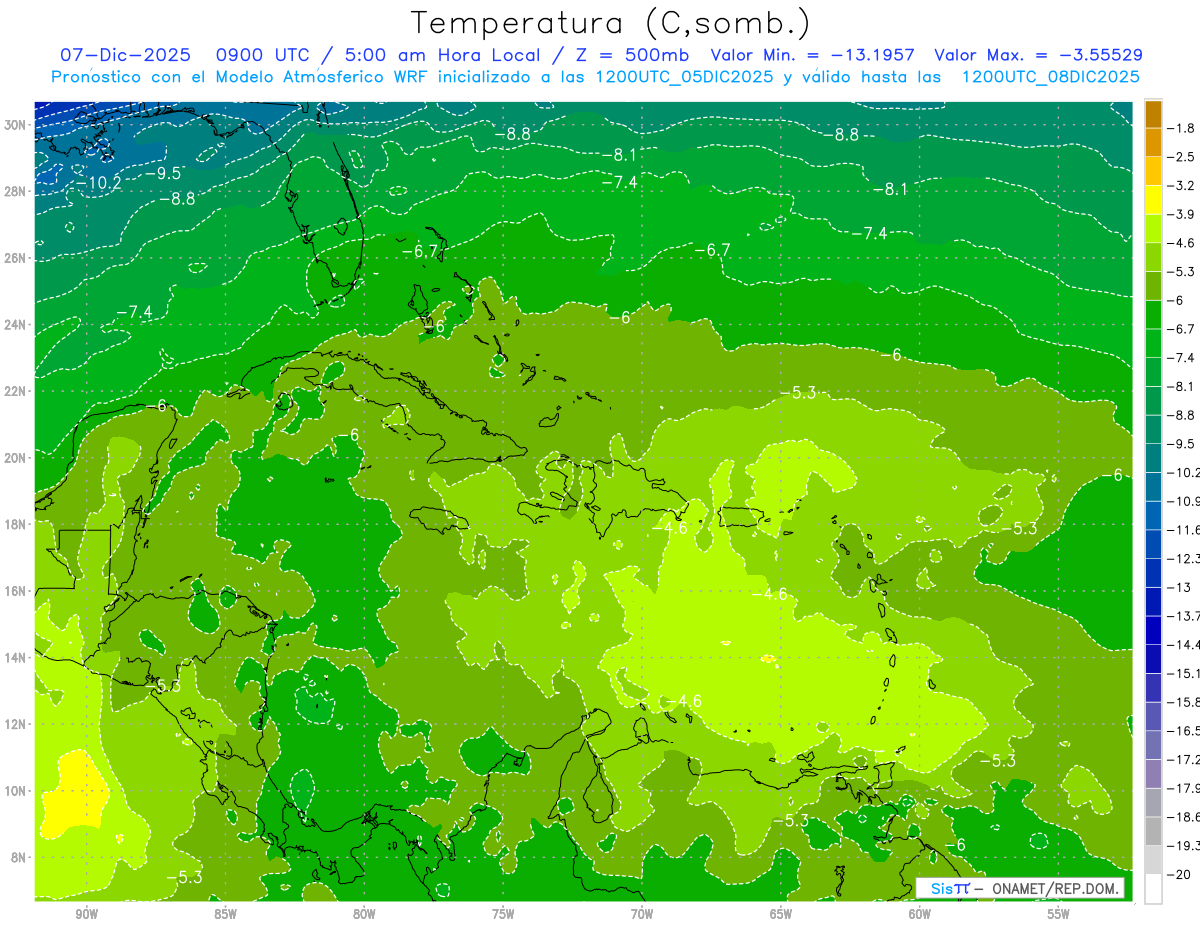This screenshot has width=1200, height=927.
Task: Click the "80W" longitude axis label
Action: 364,914
